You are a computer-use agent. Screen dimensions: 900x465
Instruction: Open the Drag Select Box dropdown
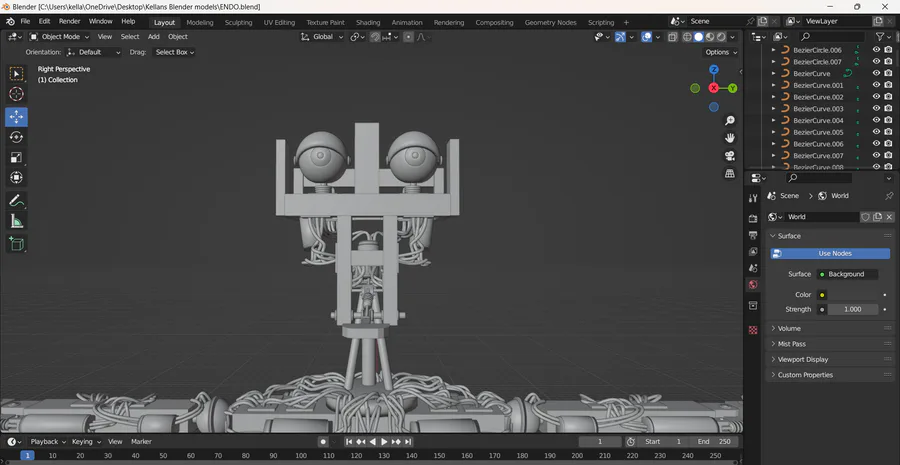click(174, 52)
